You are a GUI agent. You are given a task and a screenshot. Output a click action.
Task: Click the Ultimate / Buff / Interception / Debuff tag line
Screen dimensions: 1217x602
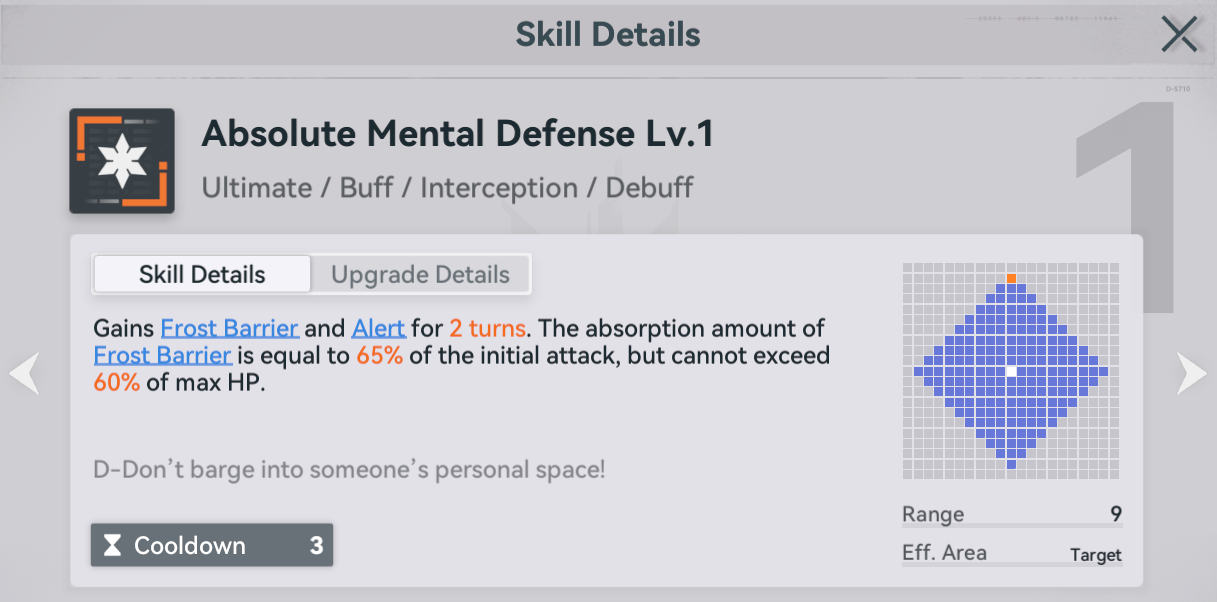coord(447,188)
